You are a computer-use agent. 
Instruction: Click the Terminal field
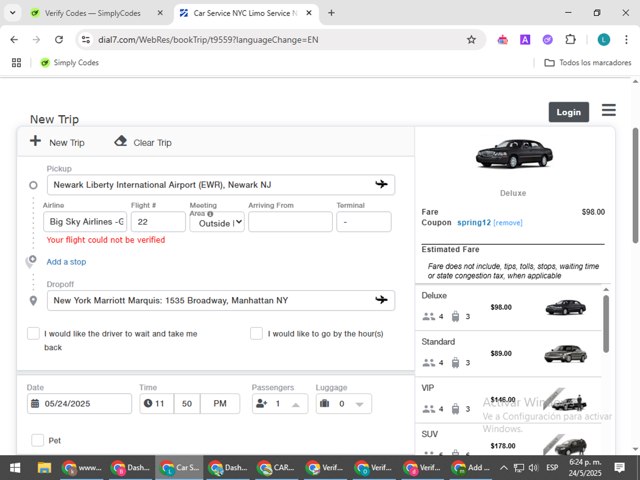click(364, 222)
